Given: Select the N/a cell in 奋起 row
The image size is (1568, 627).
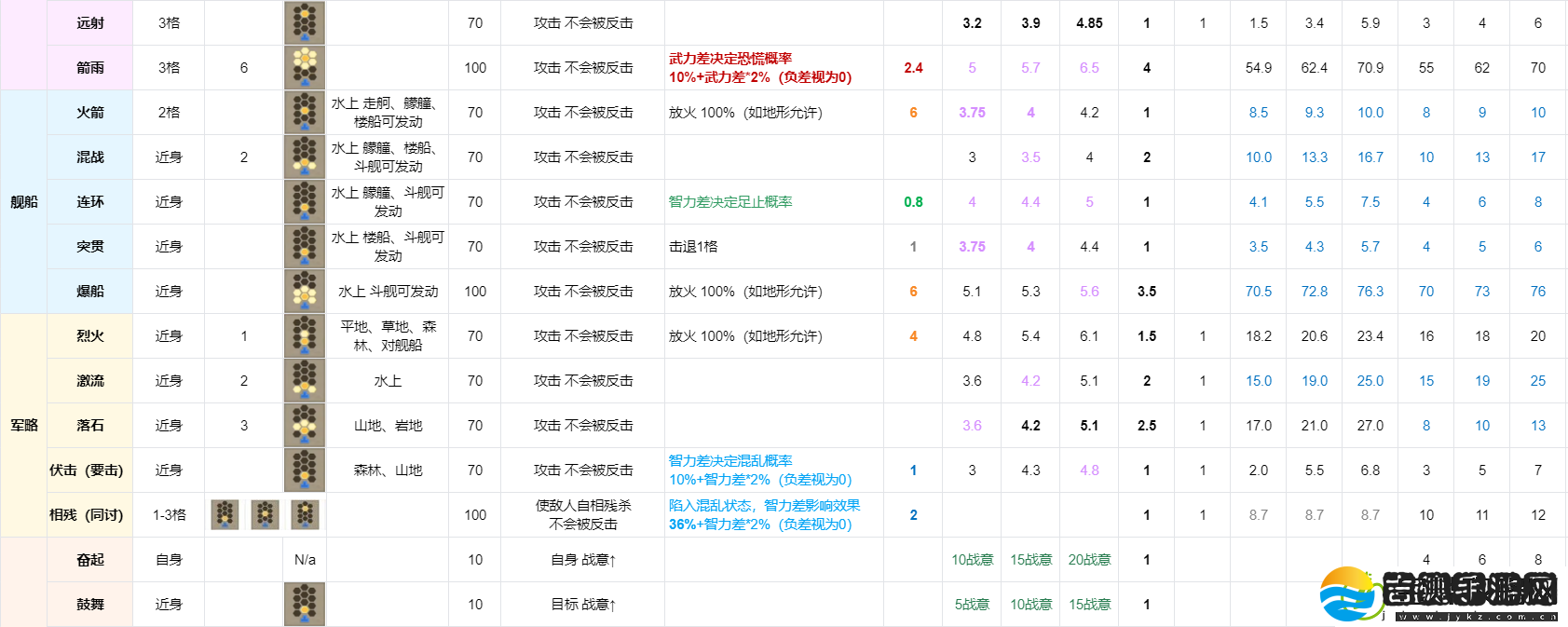Looking at the screenshot, I should (305, 560).
